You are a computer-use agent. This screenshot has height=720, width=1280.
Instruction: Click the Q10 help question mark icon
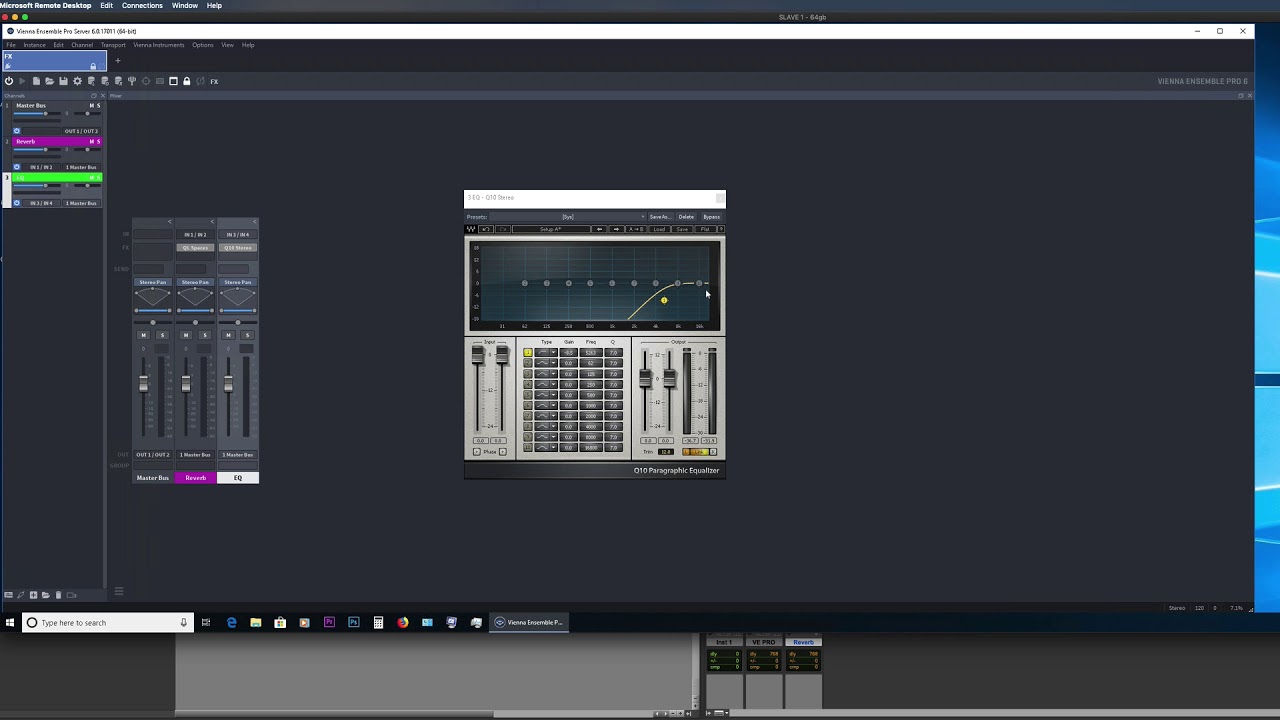coord(721,229)
